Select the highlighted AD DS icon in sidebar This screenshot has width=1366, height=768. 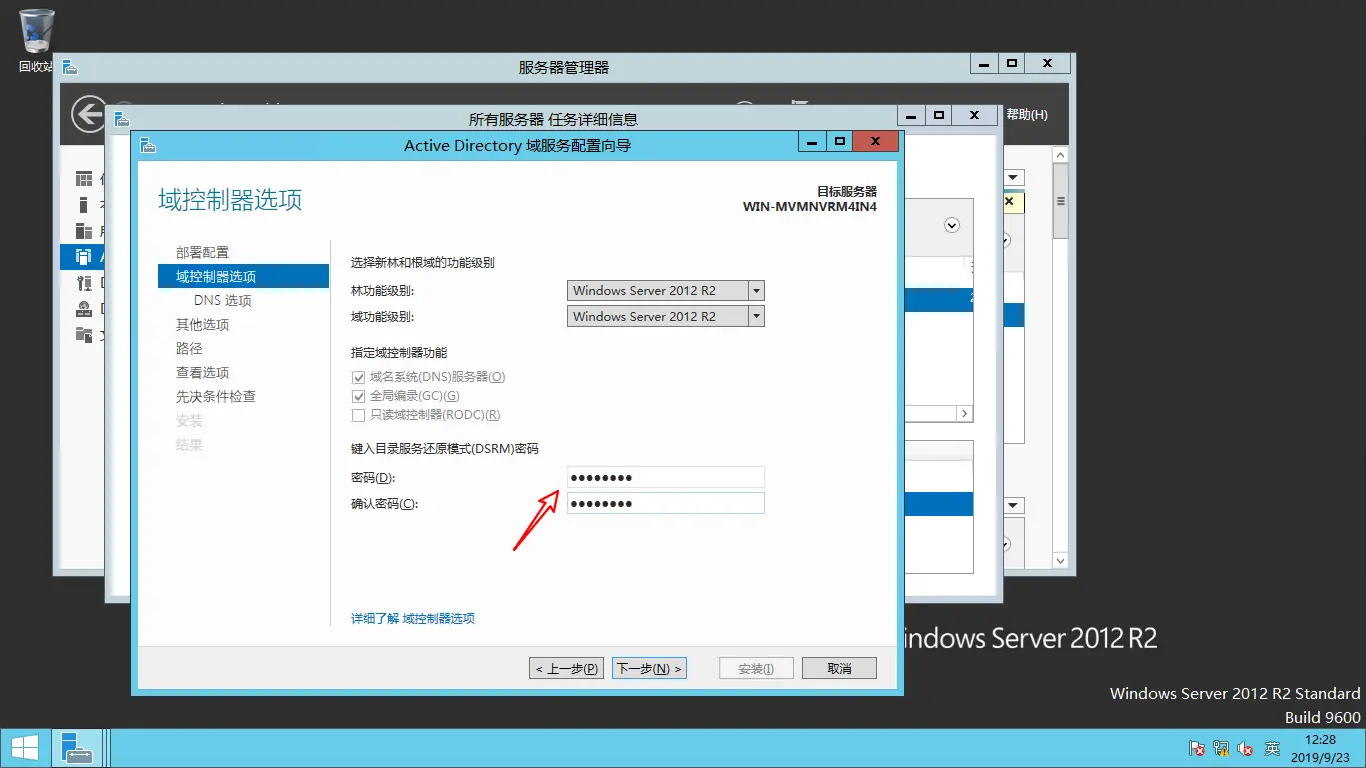click(x=84, y=257)
